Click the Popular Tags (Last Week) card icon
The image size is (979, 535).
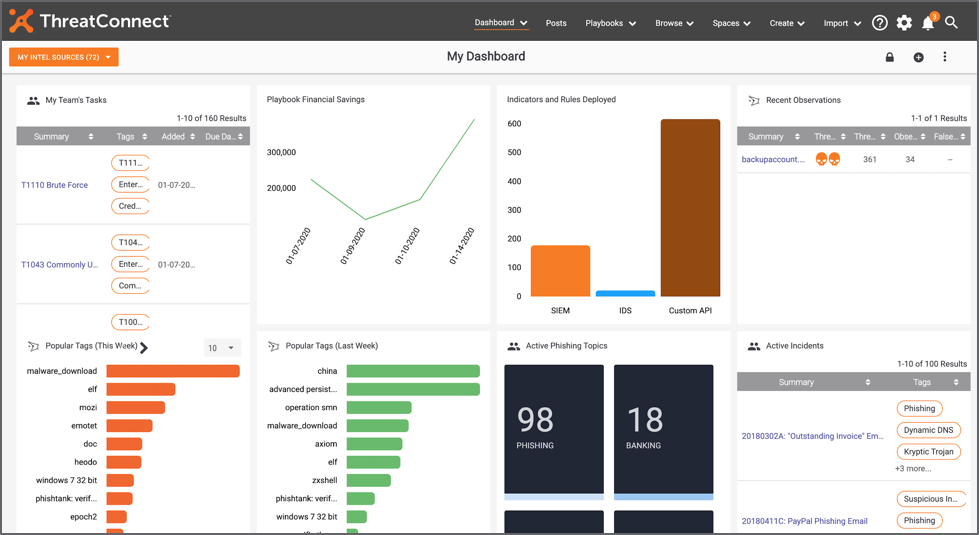(x=273, y=346)
